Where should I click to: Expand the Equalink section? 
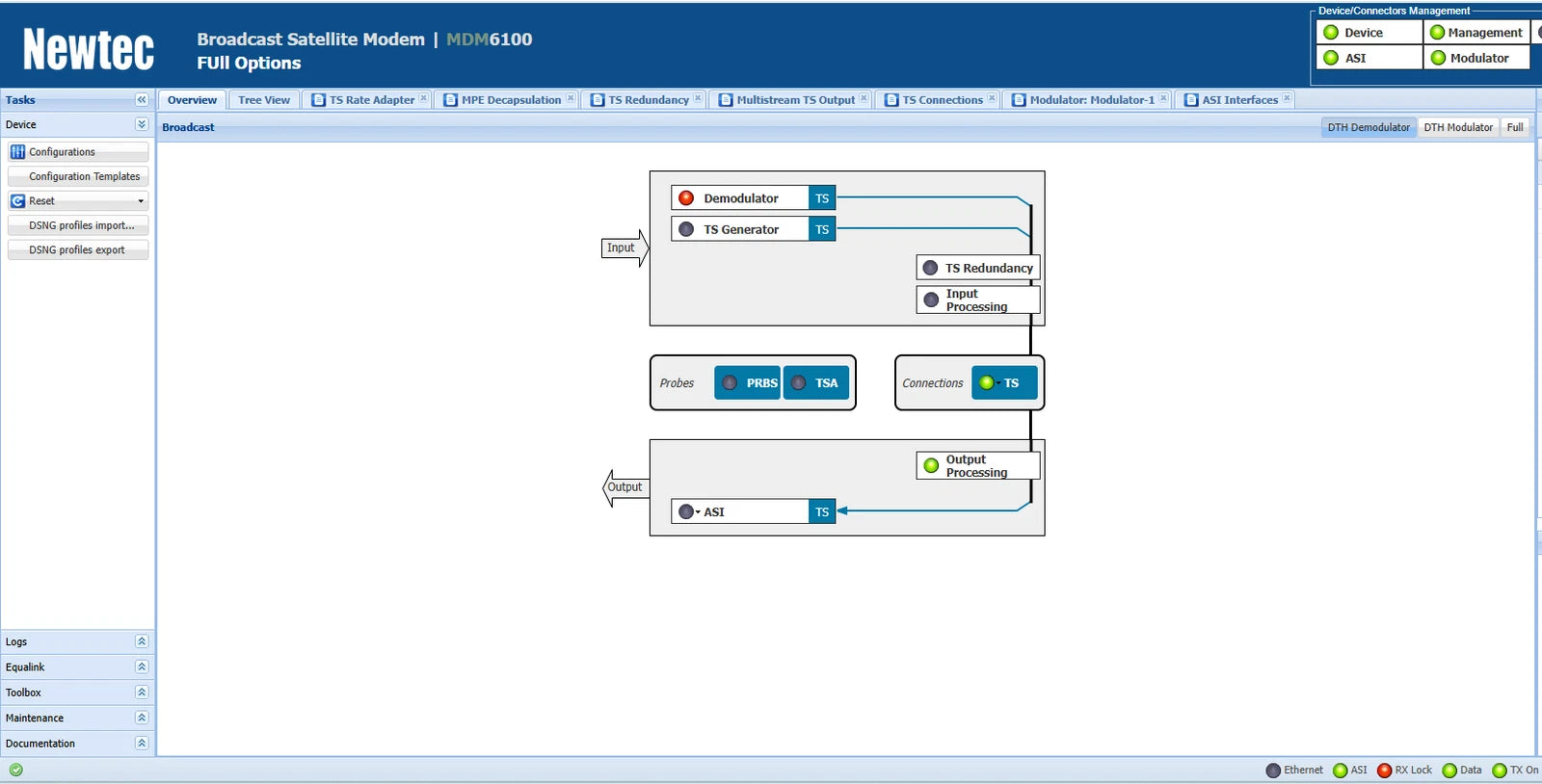(142, 666)
